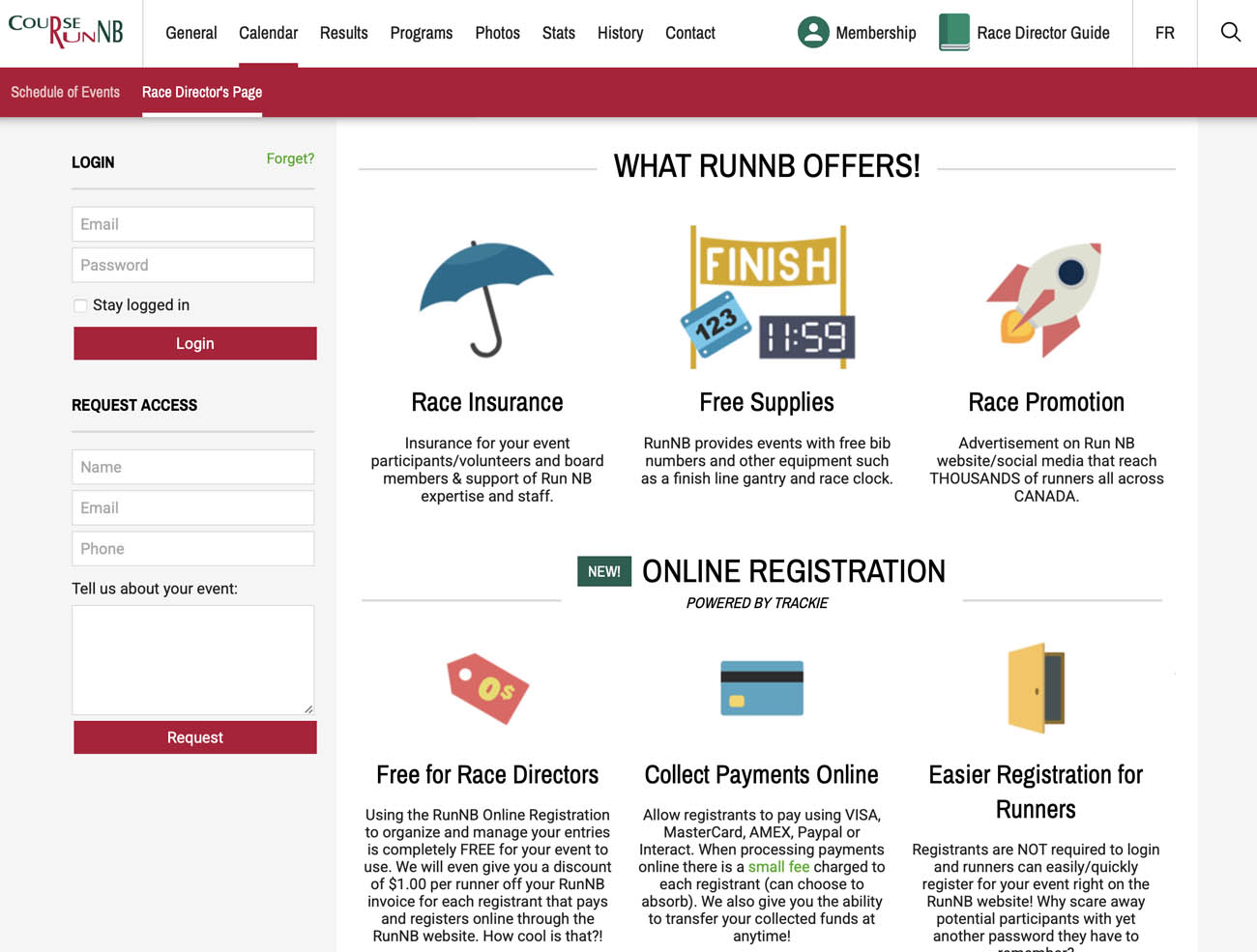Click the blue credit card icon
Viewport: 1257px width, 952px height.
(x=762, y=687)
